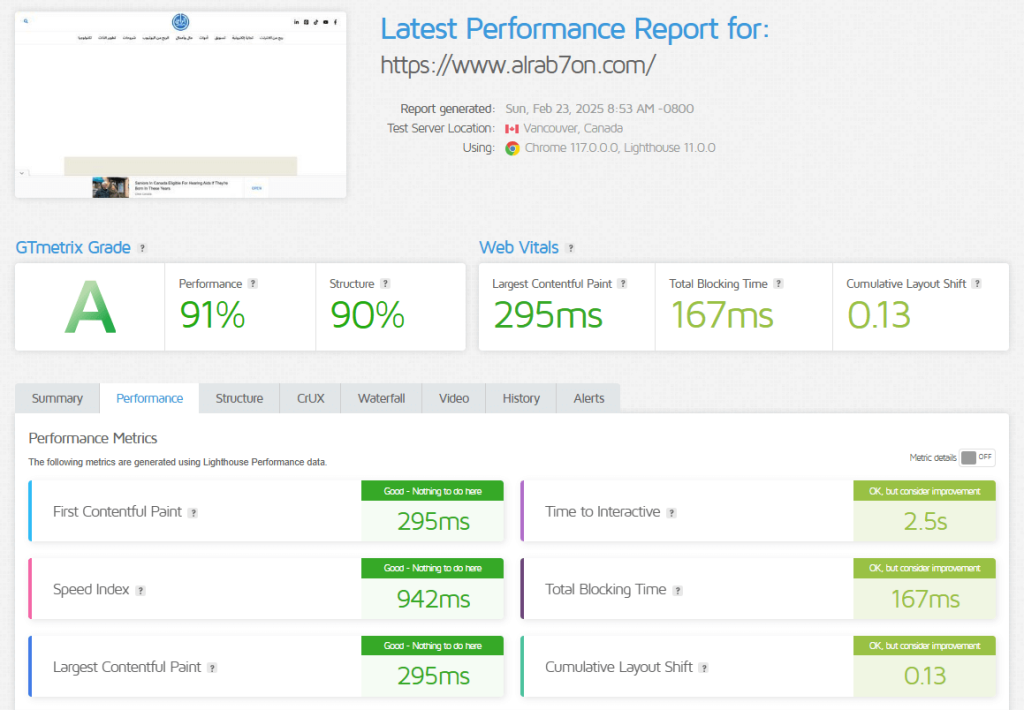View the History tab
Viewport: 1024px width, 710px height.
521,398
